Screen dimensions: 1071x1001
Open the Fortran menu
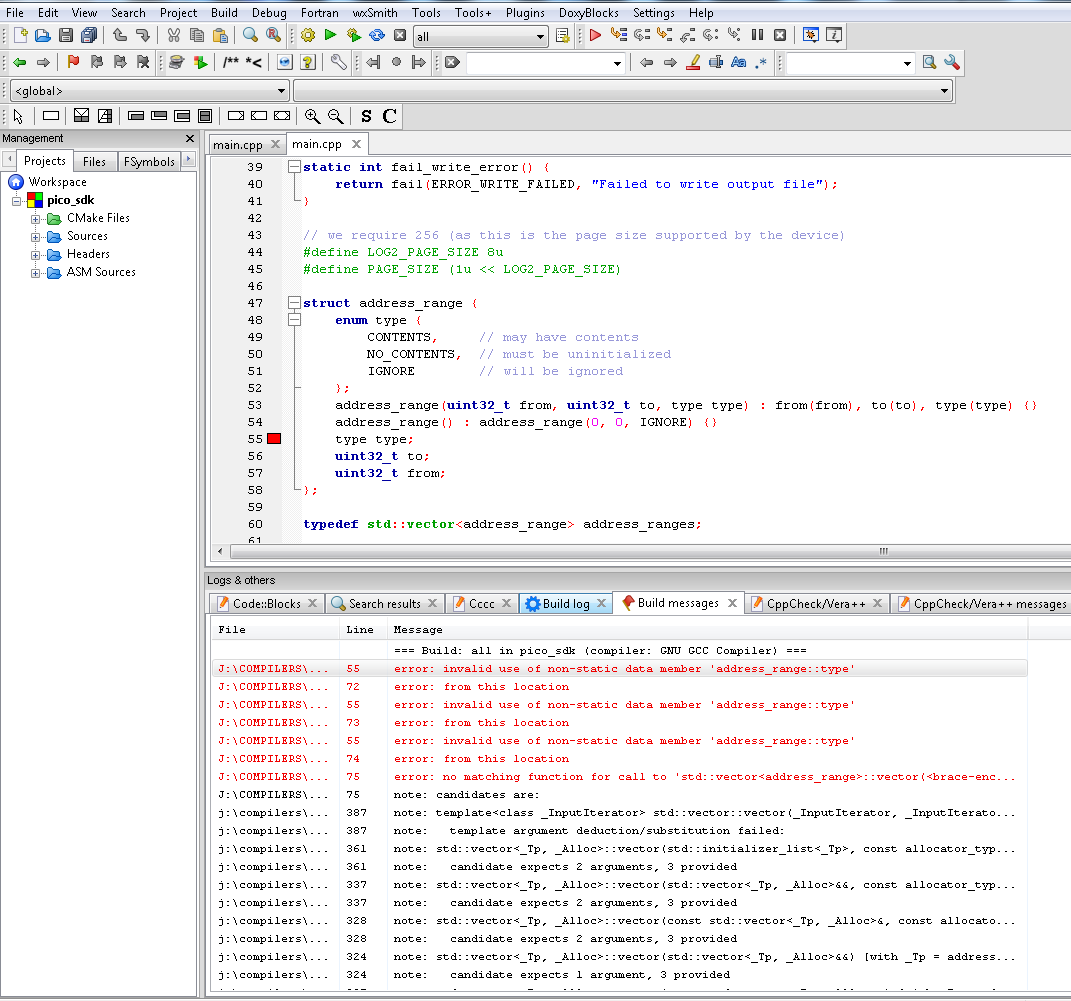point(319,13)
